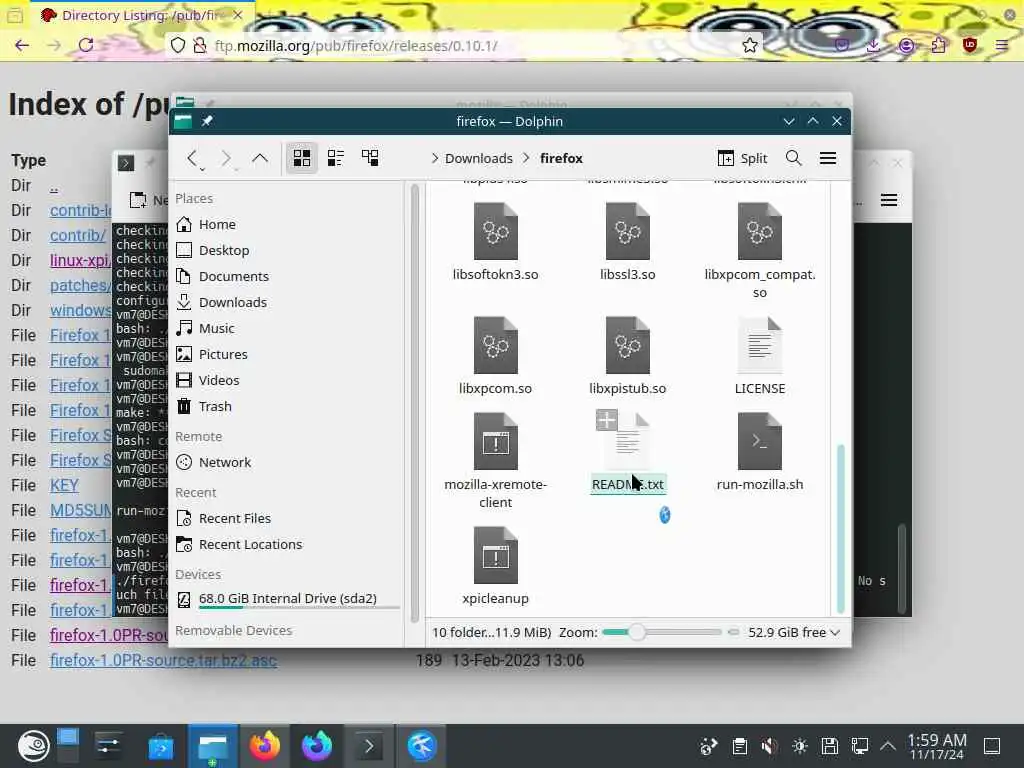Select libsoftokn3.so file icon
This screenshot has height=768, width=1024.
coord(496,231)
